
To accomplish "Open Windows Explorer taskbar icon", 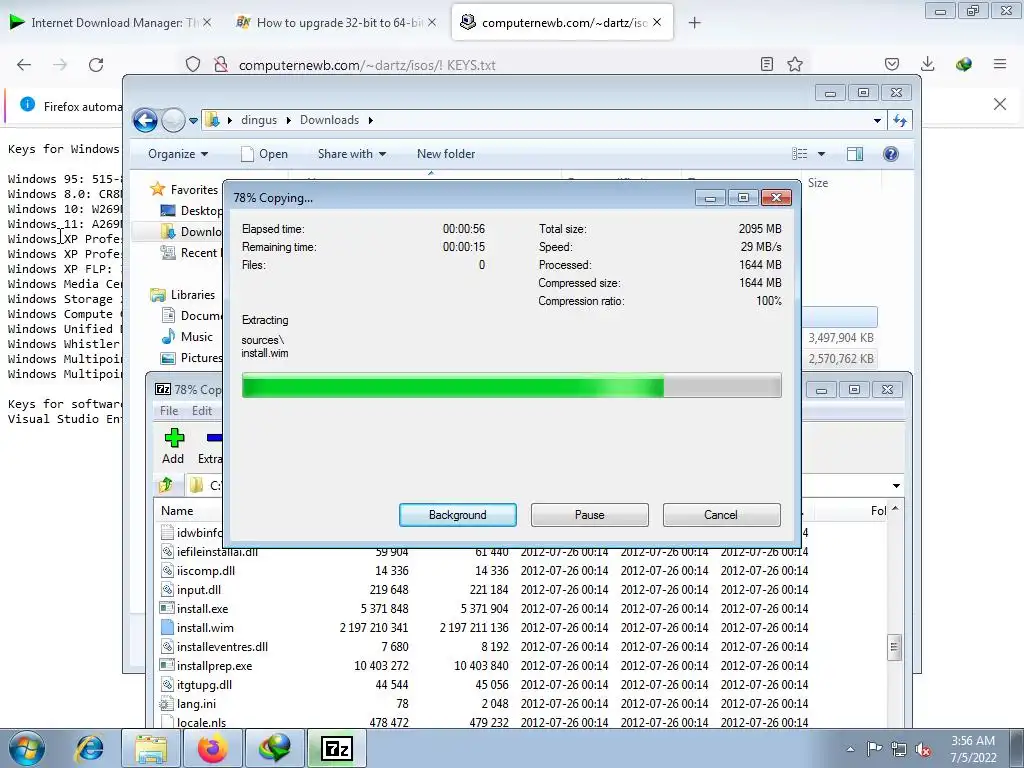I will pyautogui.click(x=150, y=748).
